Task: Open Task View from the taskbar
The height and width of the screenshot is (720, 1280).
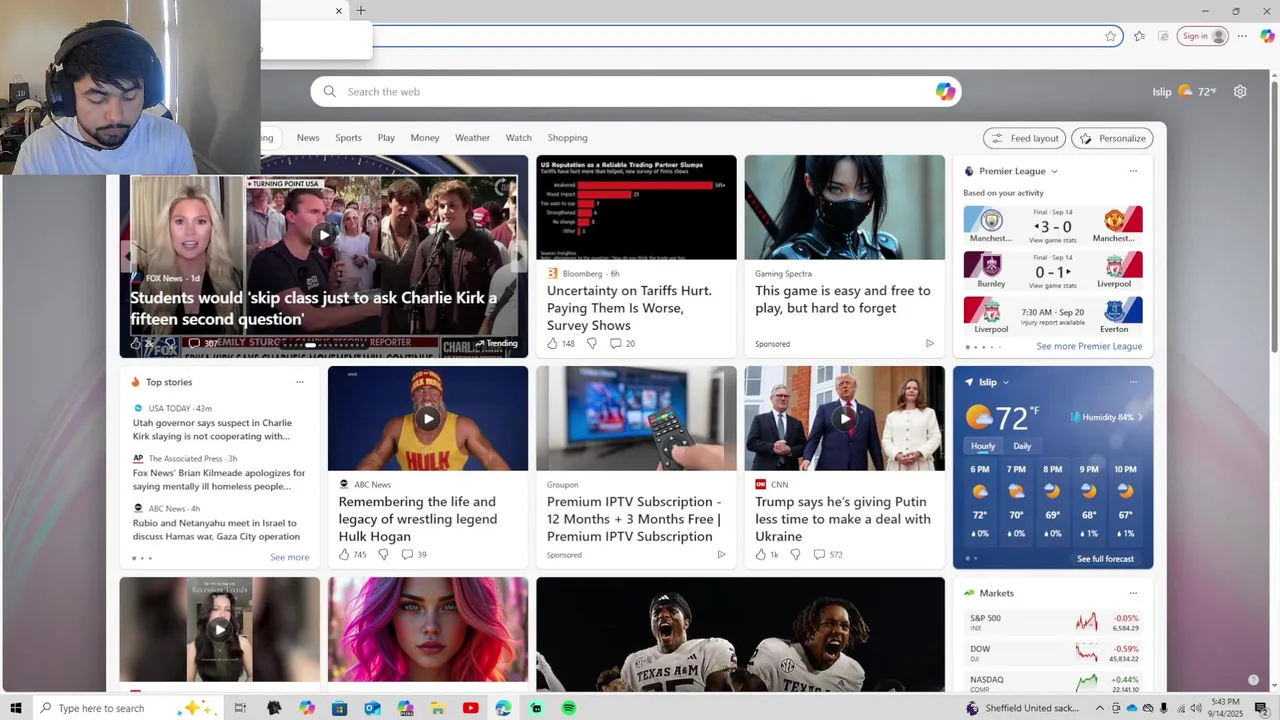Action: (240, 708)
